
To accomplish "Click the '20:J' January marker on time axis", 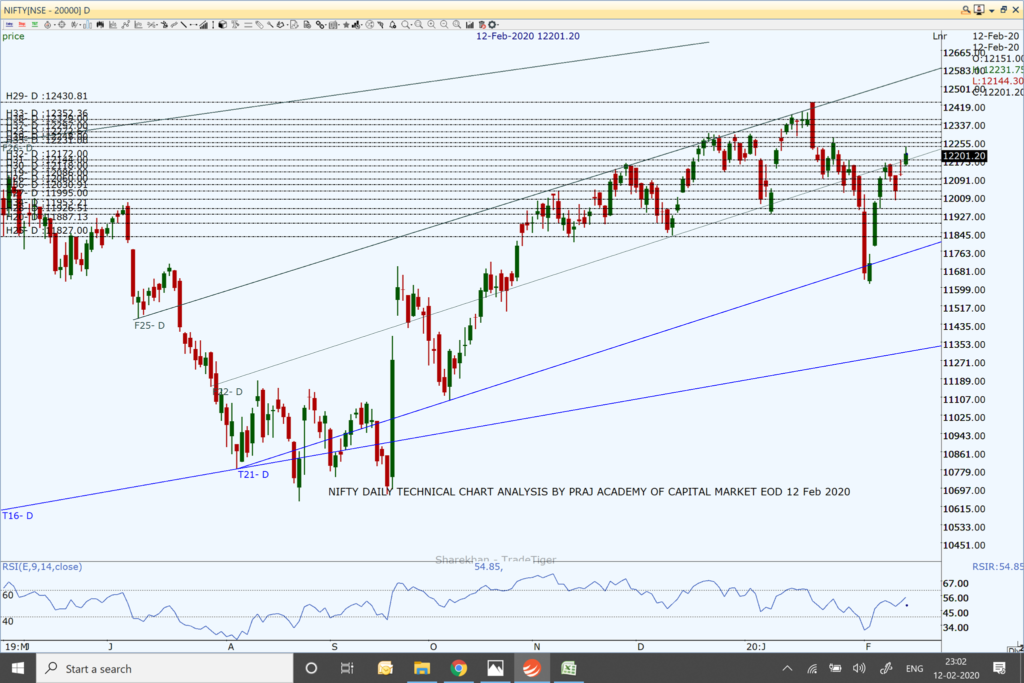I will [x=756, y=646].
